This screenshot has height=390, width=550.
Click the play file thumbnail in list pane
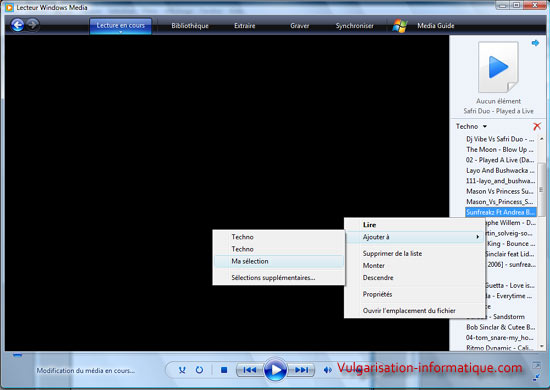pyautogui.click(x=498, y=67)
